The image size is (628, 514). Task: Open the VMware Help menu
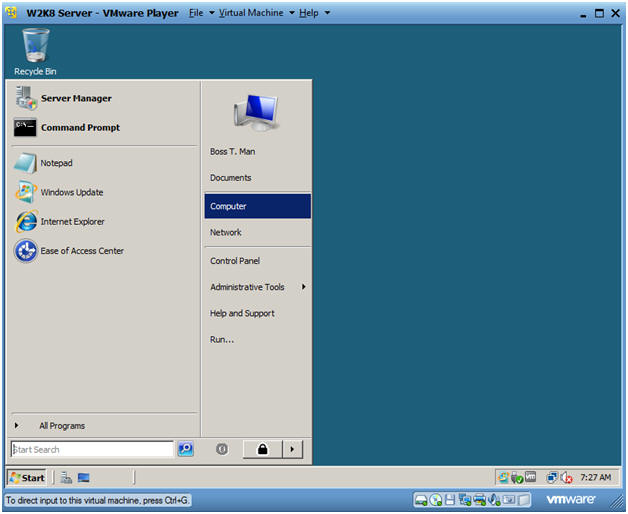308,13
